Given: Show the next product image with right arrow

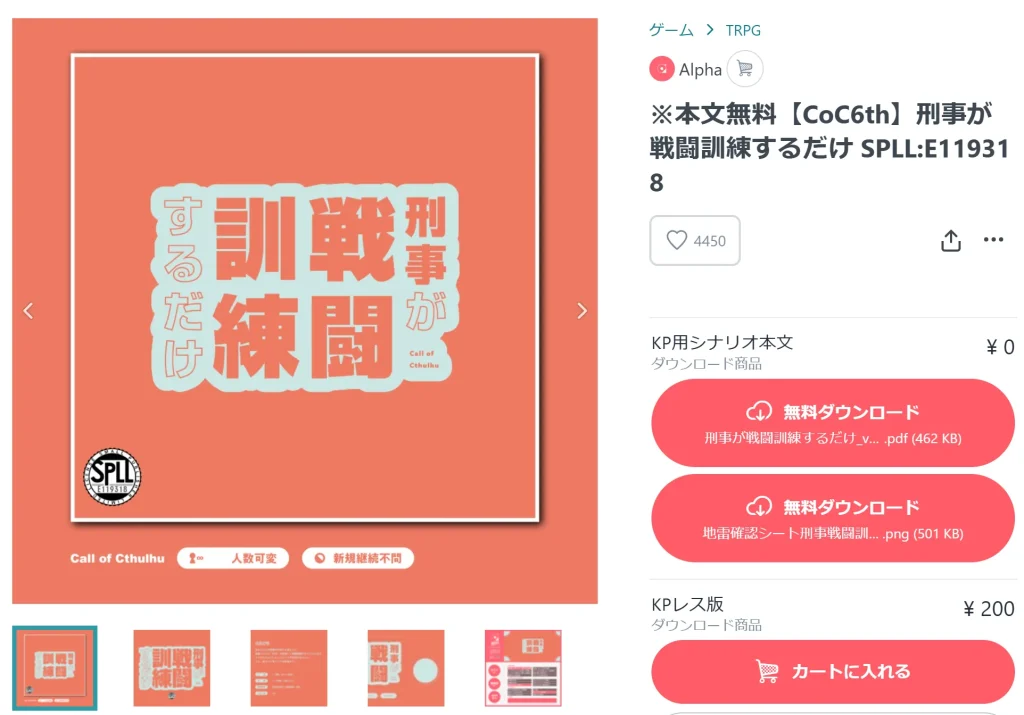Looking at the screenshot, I should pyautogui.click(x=581, y=311).
